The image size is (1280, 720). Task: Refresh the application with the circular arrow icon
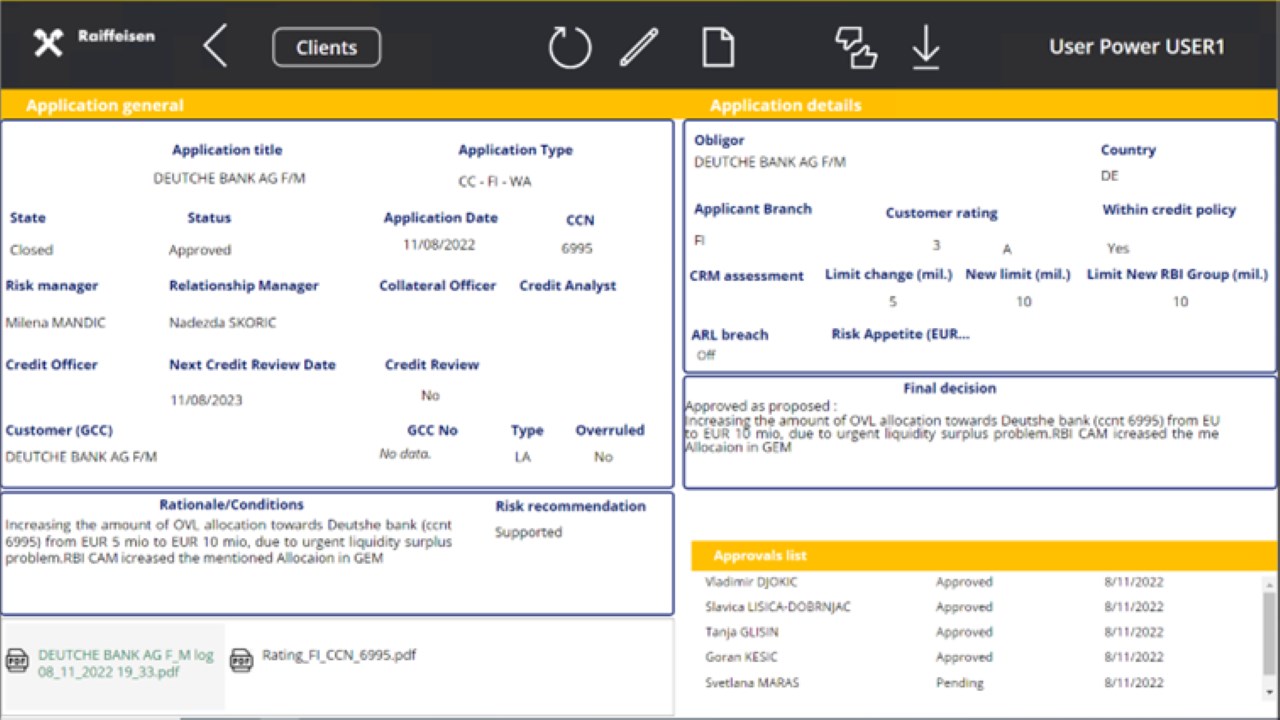tap(570, 47)
